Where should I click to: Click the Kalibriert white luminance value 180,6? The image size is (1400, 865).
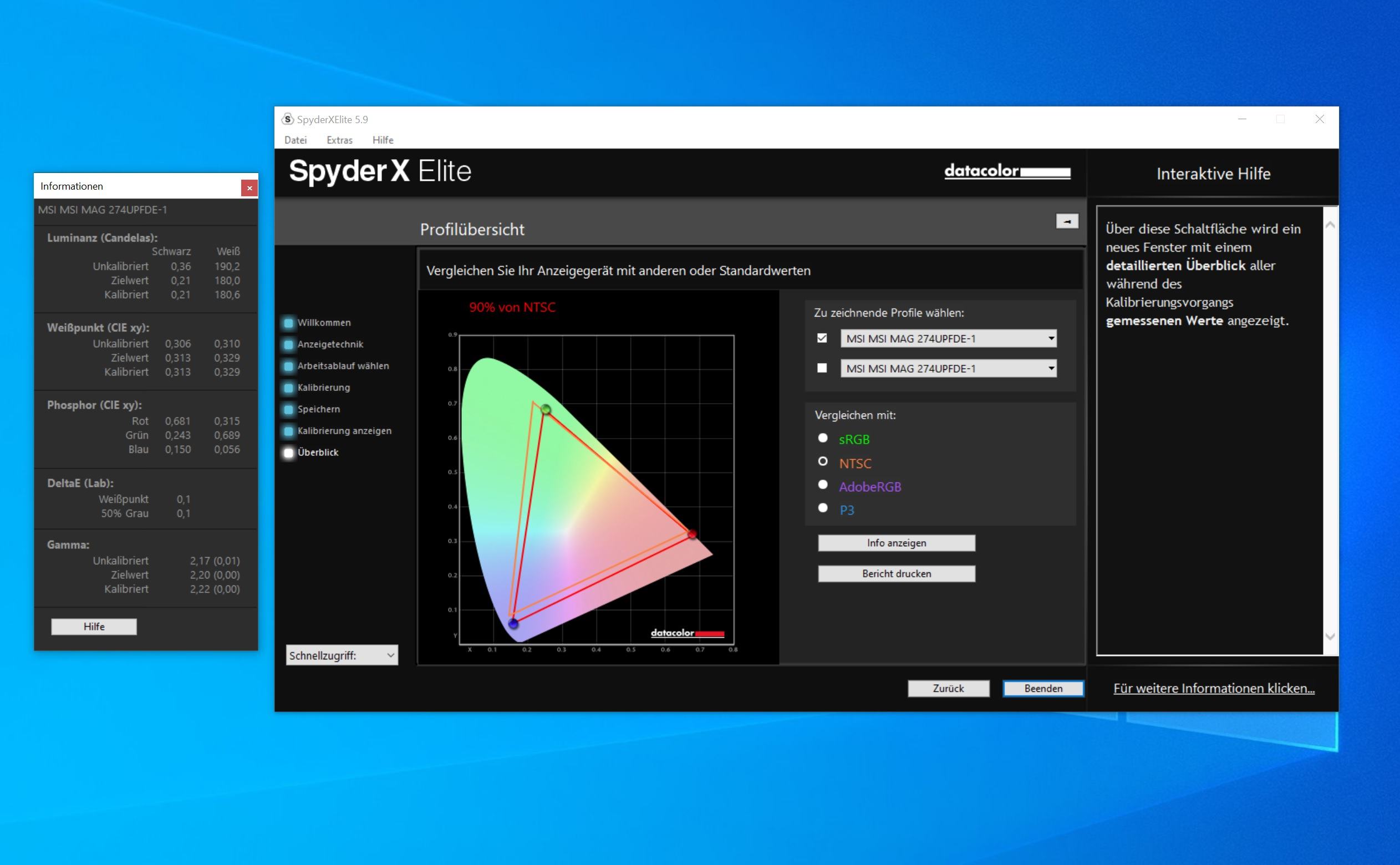(x=227, y=294)
